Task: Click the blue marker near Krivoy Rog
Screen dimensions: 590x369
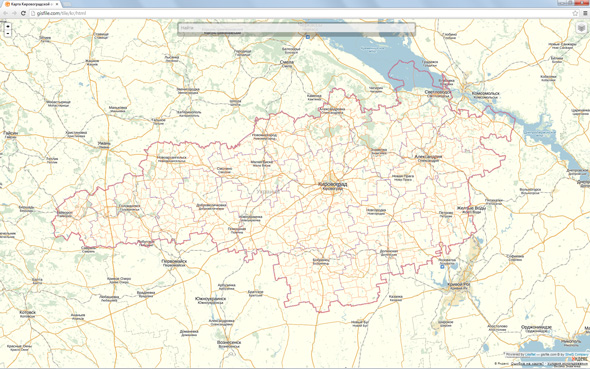Action: [442, 267]
